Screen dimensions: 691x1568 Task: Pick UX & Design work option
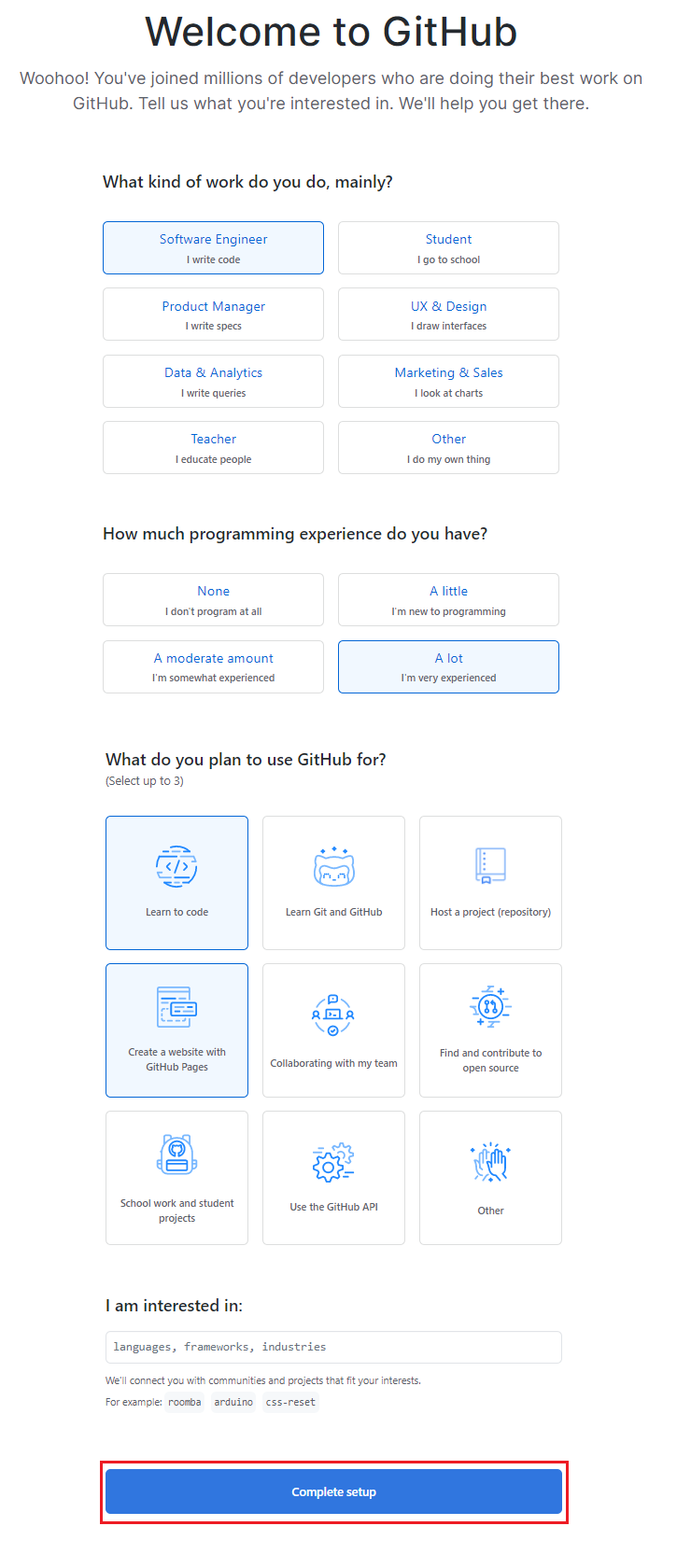pos(448,314)
